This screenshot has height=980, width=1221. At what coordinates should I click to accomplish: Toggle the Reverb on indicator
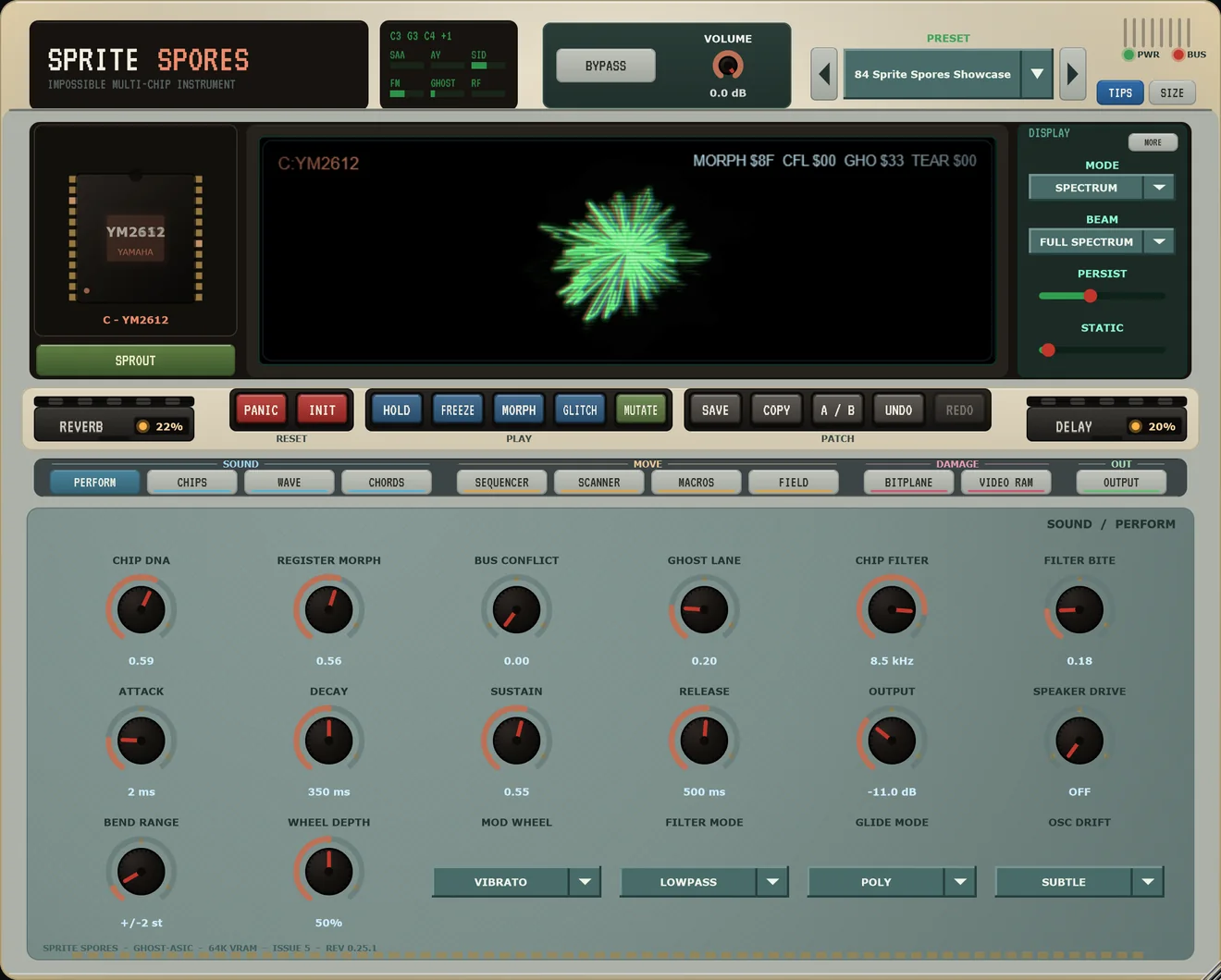click(142, 426)
